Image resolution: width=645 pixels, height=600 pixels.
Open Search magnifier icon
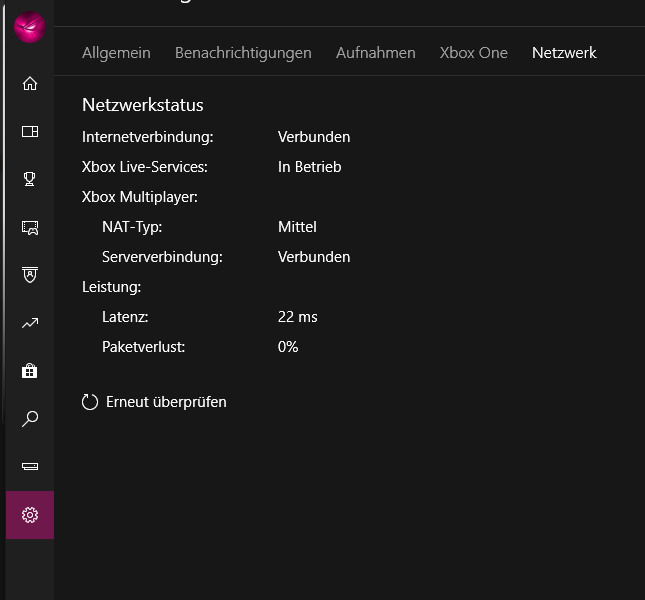click(30, 419)
